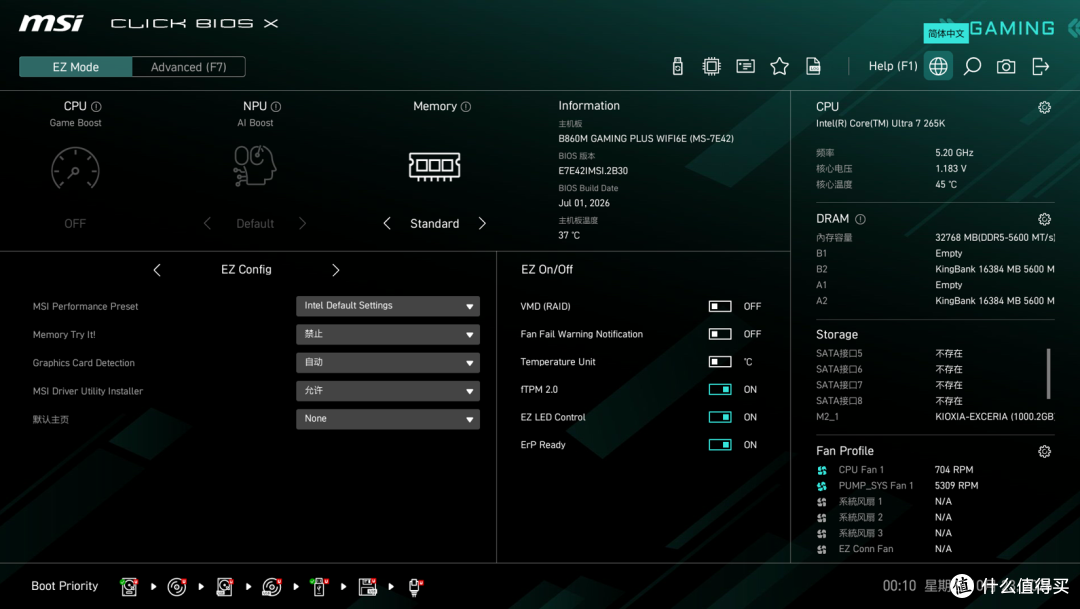The width and height of the screenshot is (1080, 609).
Task: Click the 5309 RPM pump fan value
Action: 956,486
